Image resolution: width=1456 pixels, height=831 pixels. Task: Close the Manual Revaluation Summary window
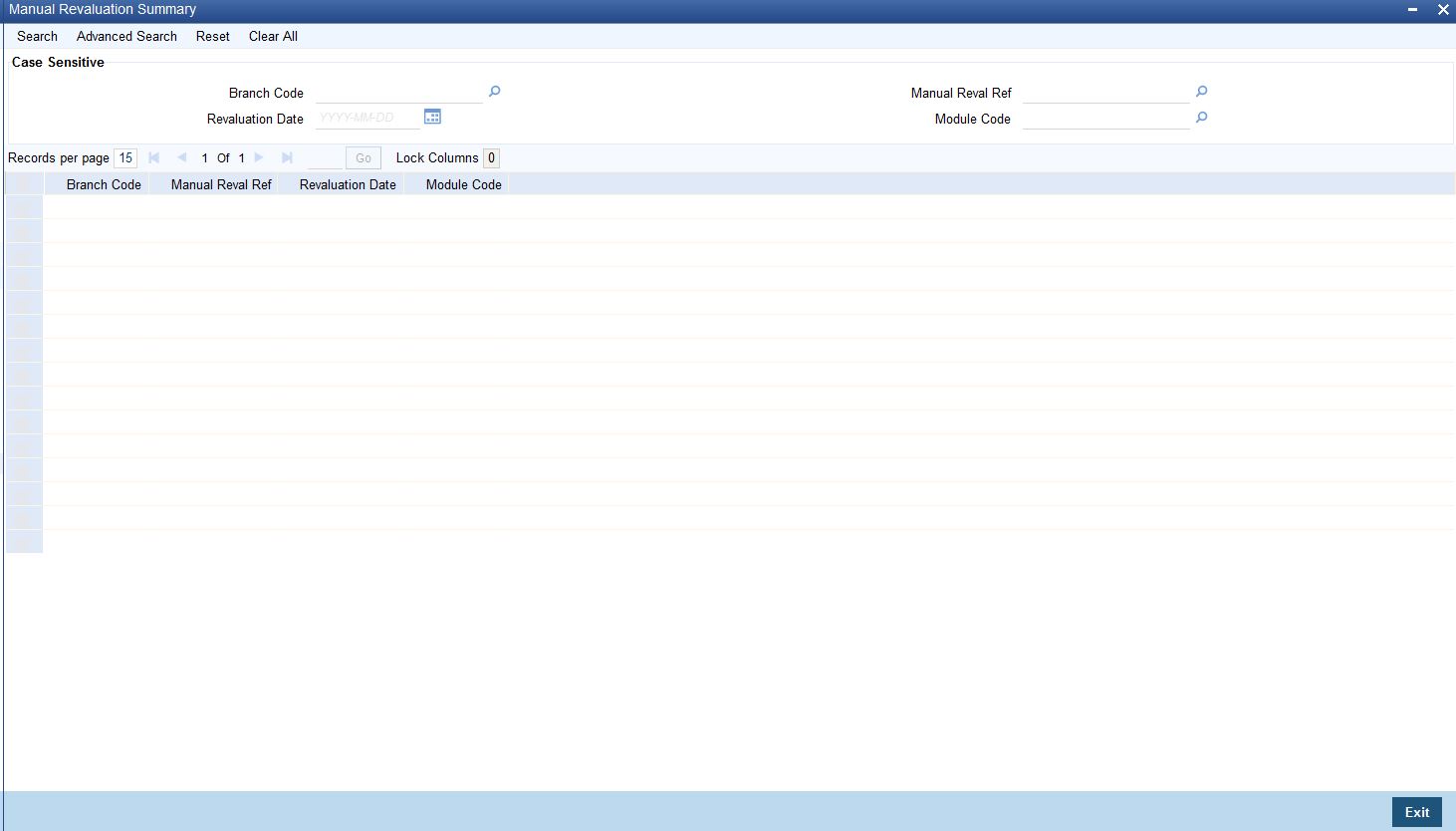click(1443, 10)
